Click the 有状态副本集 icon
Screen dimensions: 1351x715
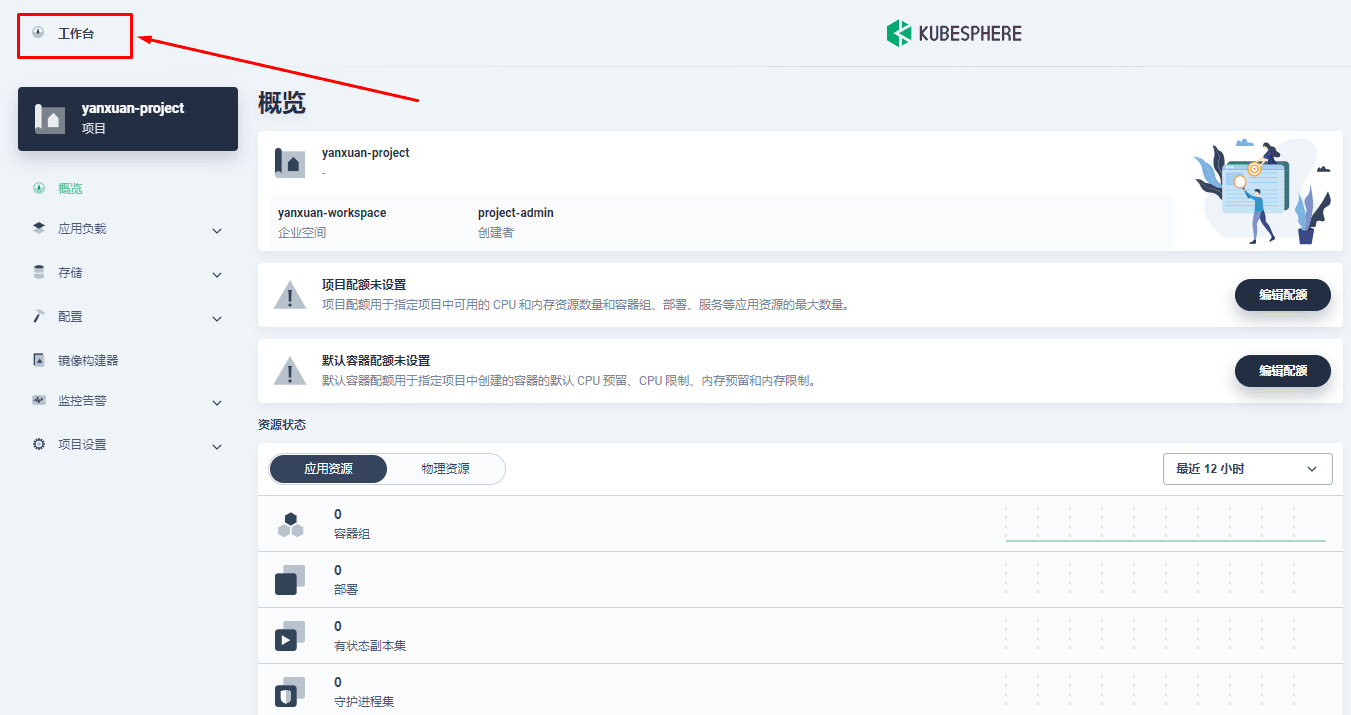tap(290, 636)
